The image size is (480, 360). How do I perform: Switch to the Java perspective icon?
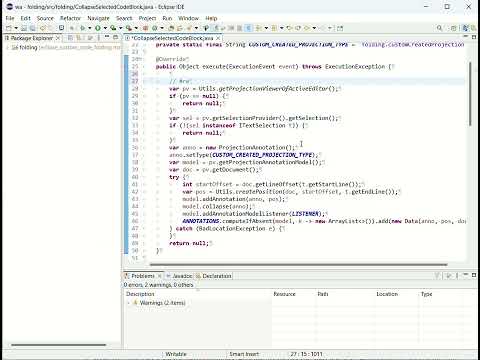coord(465,28)
